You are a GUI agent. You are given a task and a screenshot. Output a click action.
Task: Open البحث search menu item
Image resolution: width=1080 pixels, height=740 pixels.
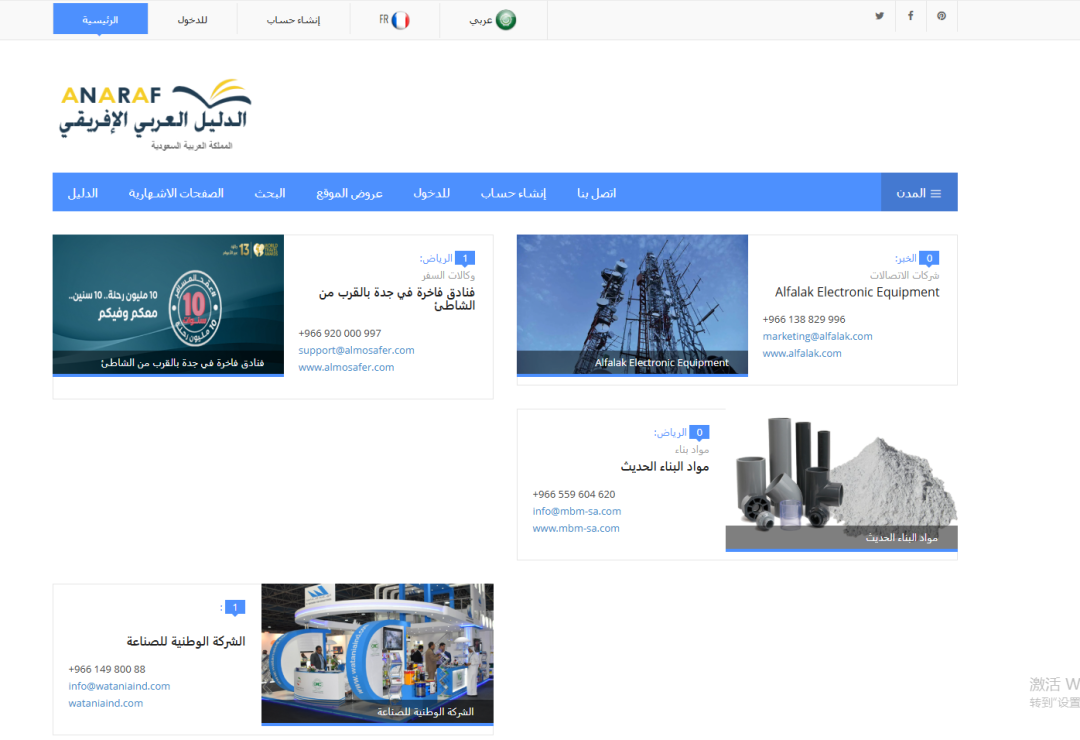[269, 193]
